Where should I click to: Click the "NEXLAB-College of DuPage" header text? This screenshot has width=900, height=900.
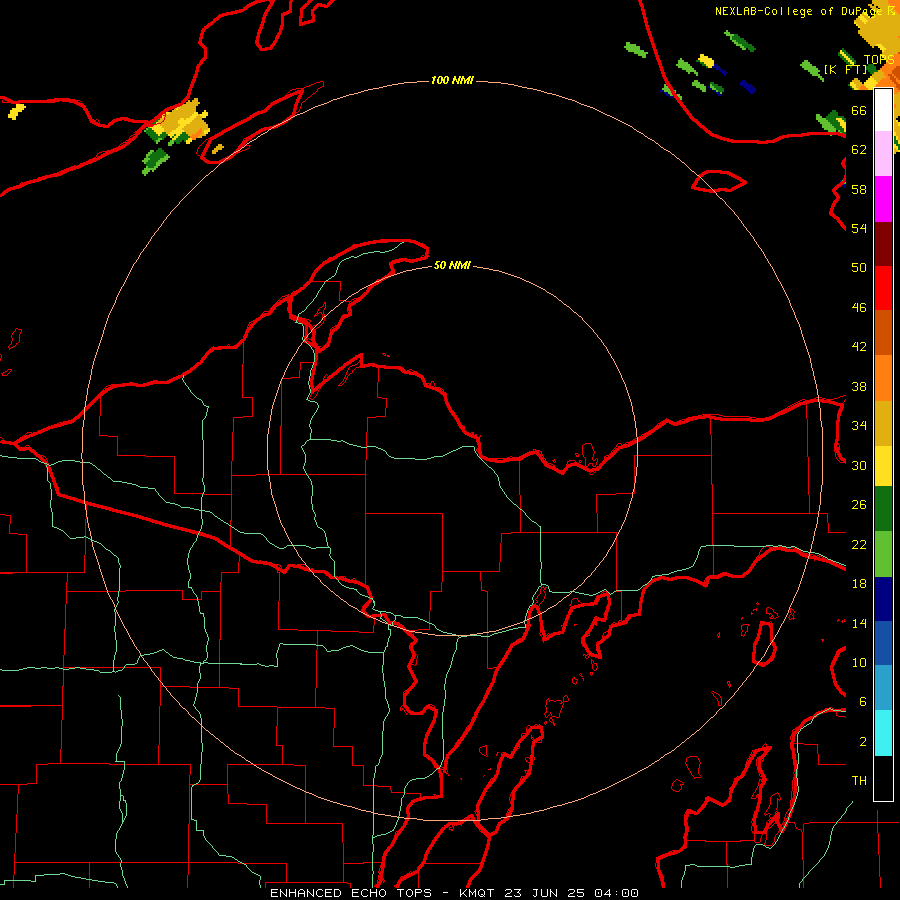[799, 11]
